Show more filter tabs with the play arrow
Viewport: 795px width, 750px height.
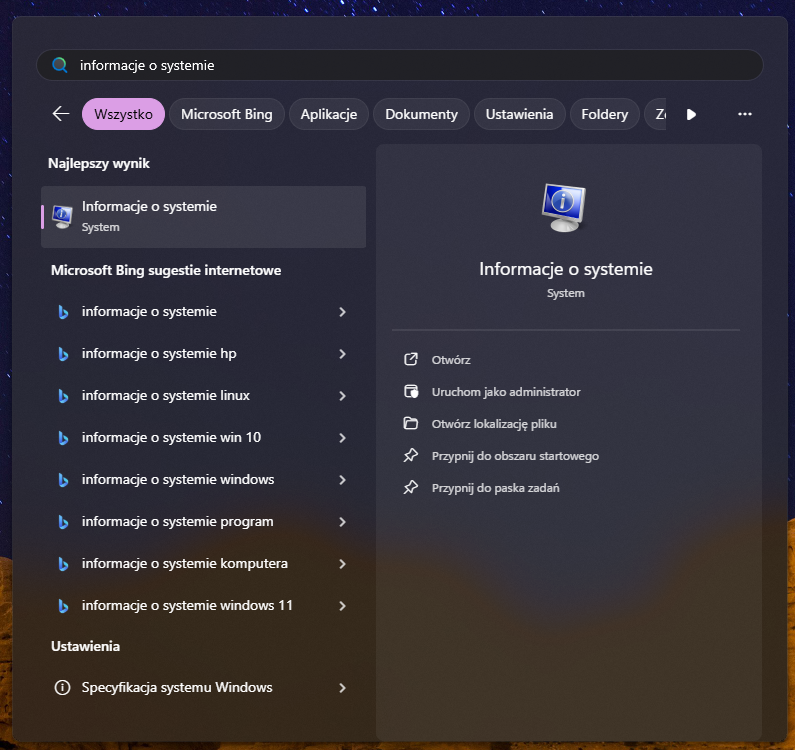click(x=691, y=114)
